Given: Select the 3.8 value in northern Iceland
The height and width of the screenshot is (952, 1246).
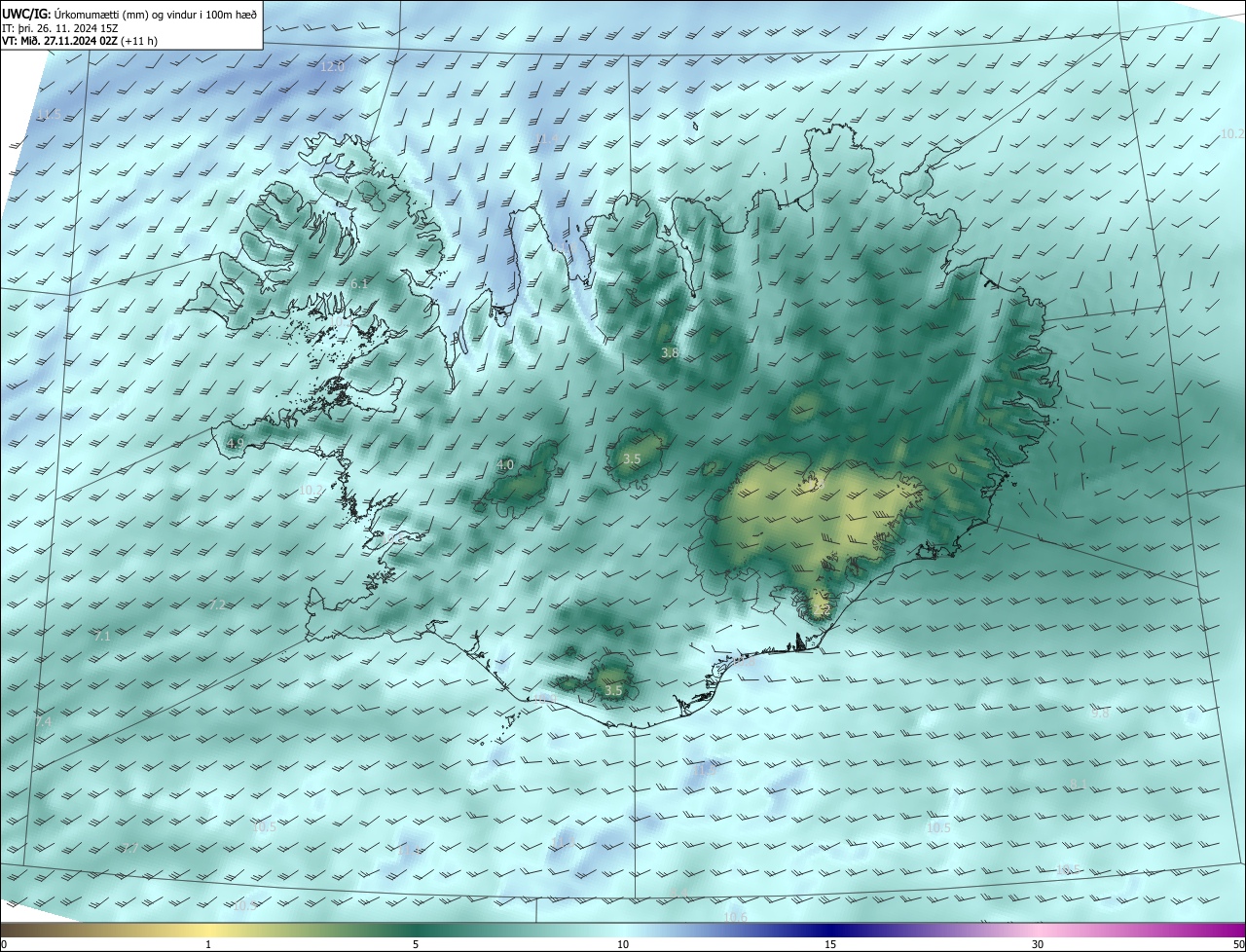Looking at the screenshot, I should (x=670, y=353).
